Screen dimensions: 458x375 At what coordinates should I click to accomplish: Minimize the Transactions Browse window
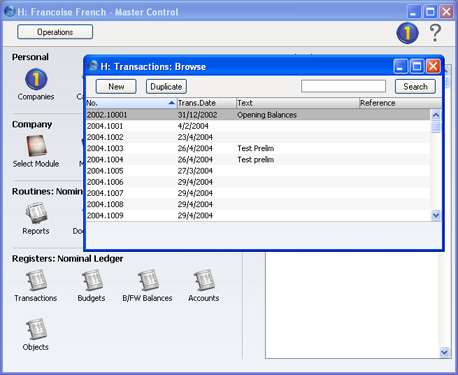click(400, 66)
